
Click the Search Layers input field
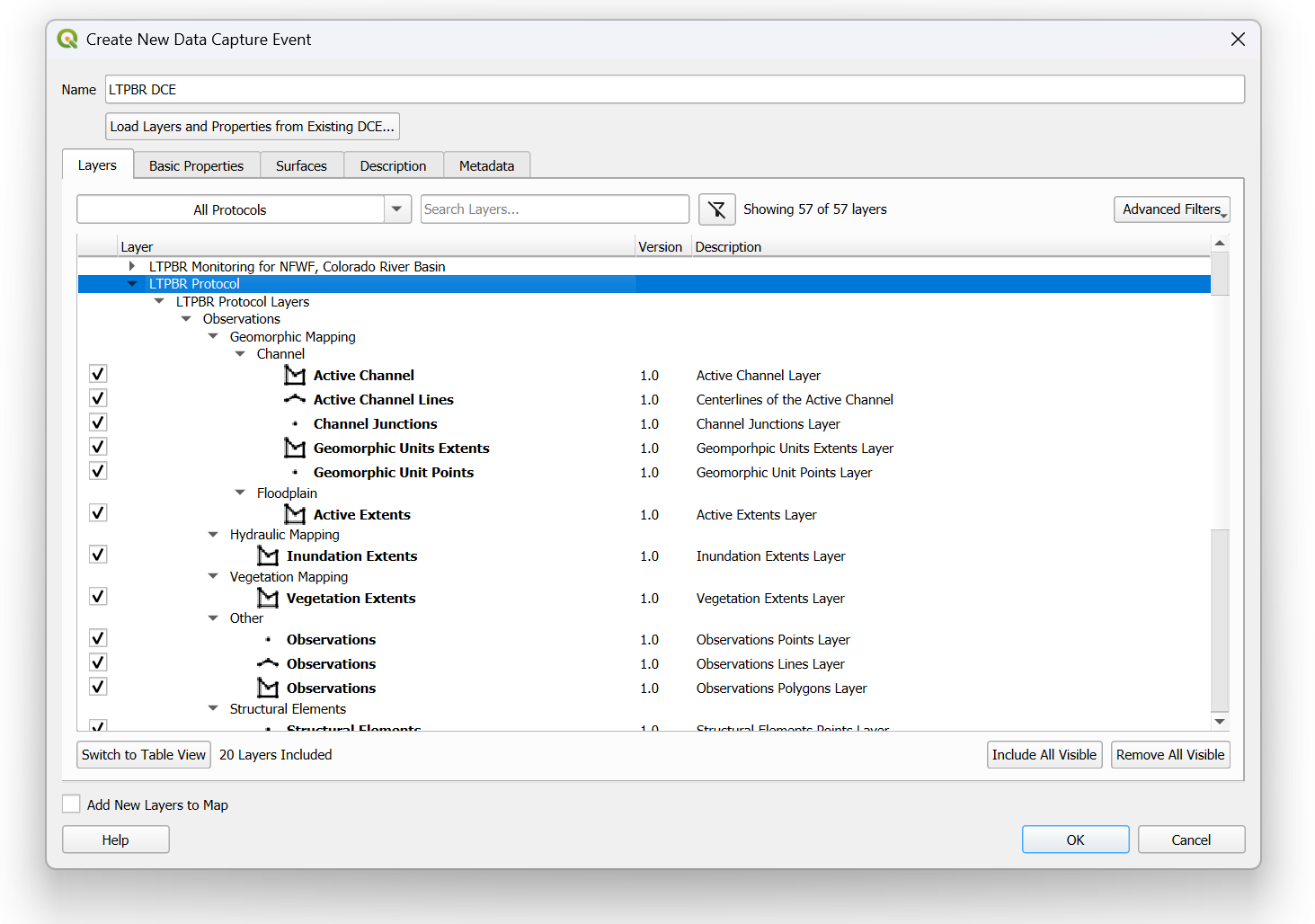pos(555,209)
